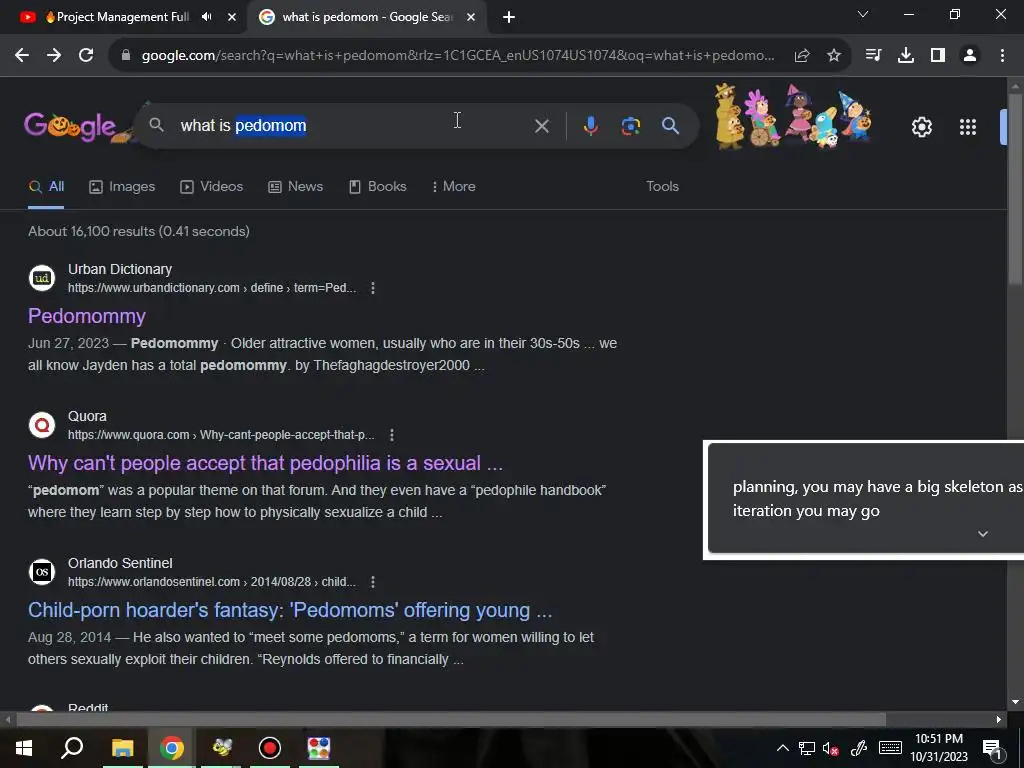Click the horizontal scrollbar right arrow
This screenshot has width=1024, height=768.
(x=999, y=720)
